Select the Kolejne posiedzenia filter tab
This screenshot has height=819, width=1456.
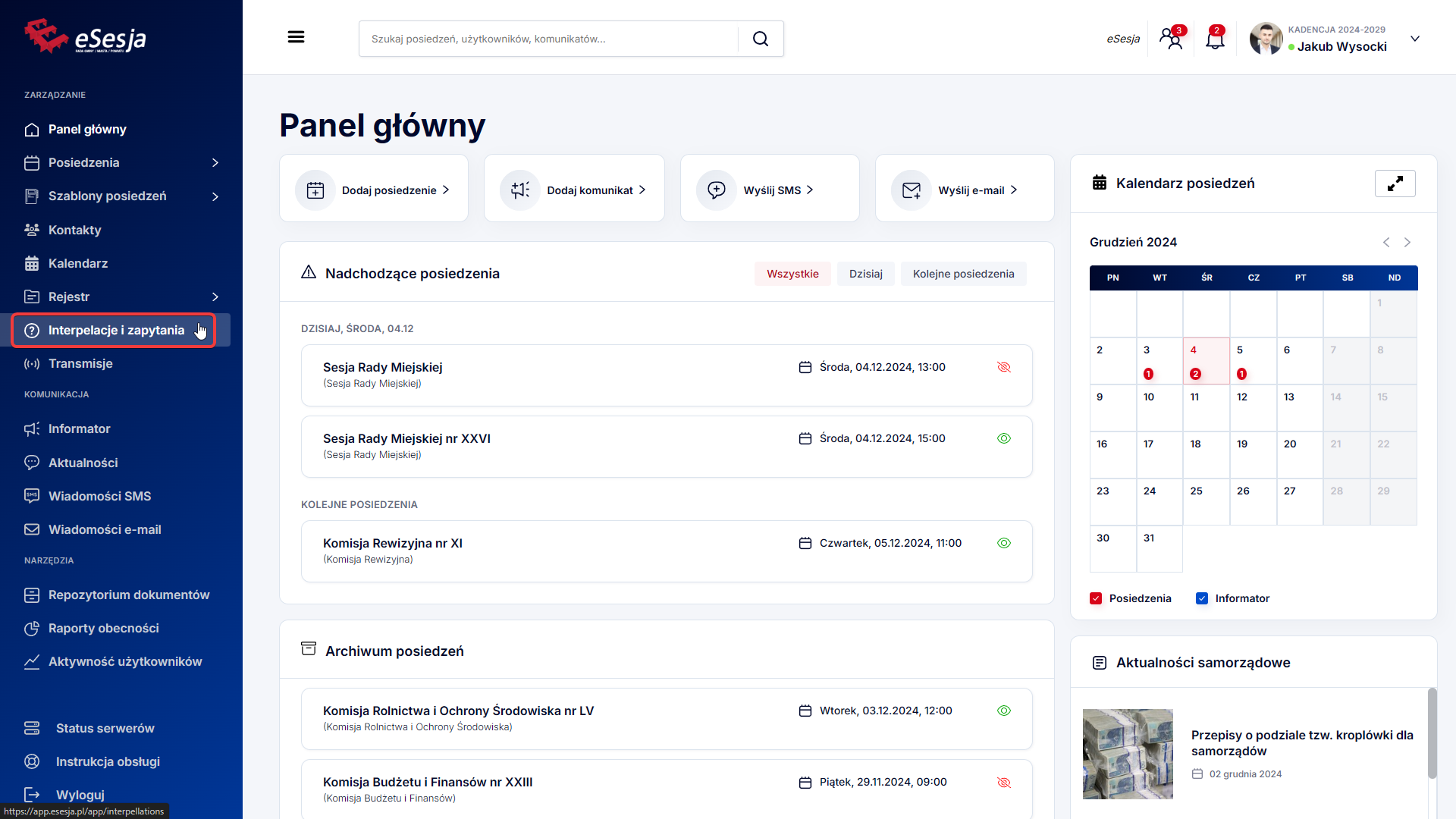tap(963, 274)
